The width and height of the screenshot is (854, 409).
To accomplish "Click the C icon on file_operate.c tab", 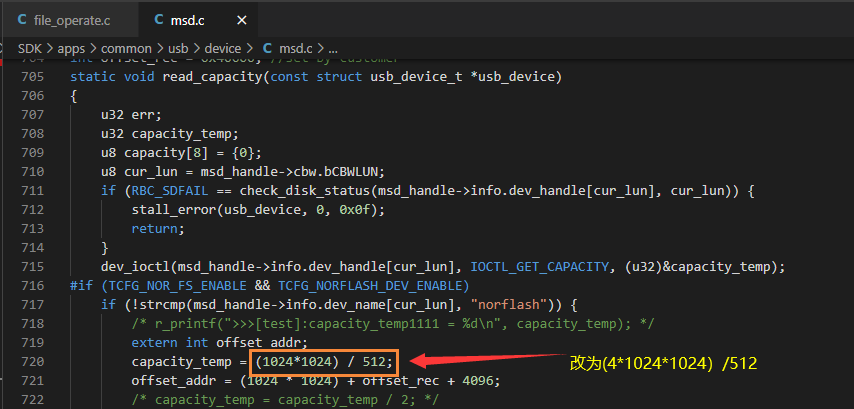I will coord(22,20).
